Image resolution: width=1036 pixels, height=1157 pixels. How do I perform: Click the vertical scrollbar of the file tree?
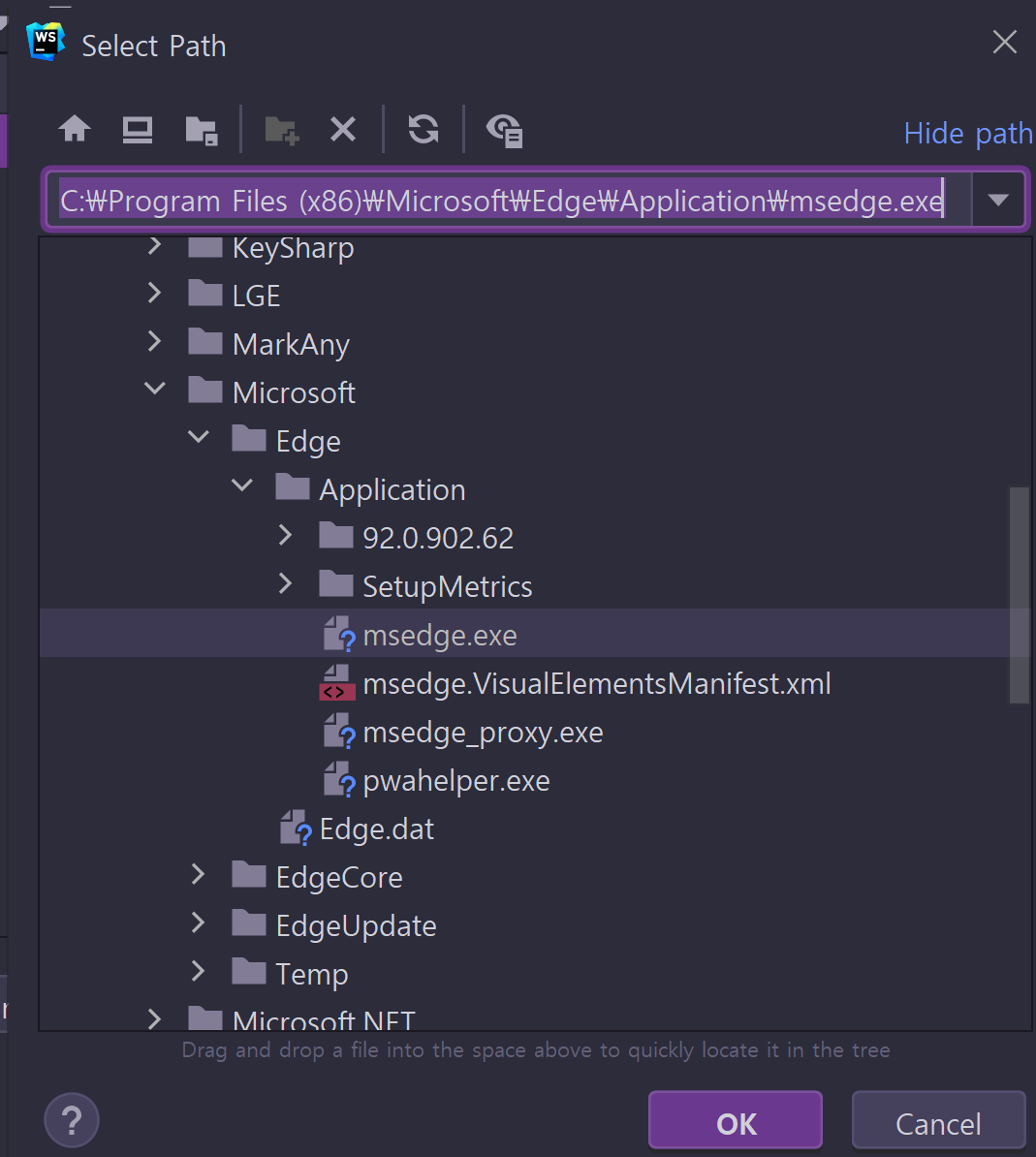[1019, 595]
